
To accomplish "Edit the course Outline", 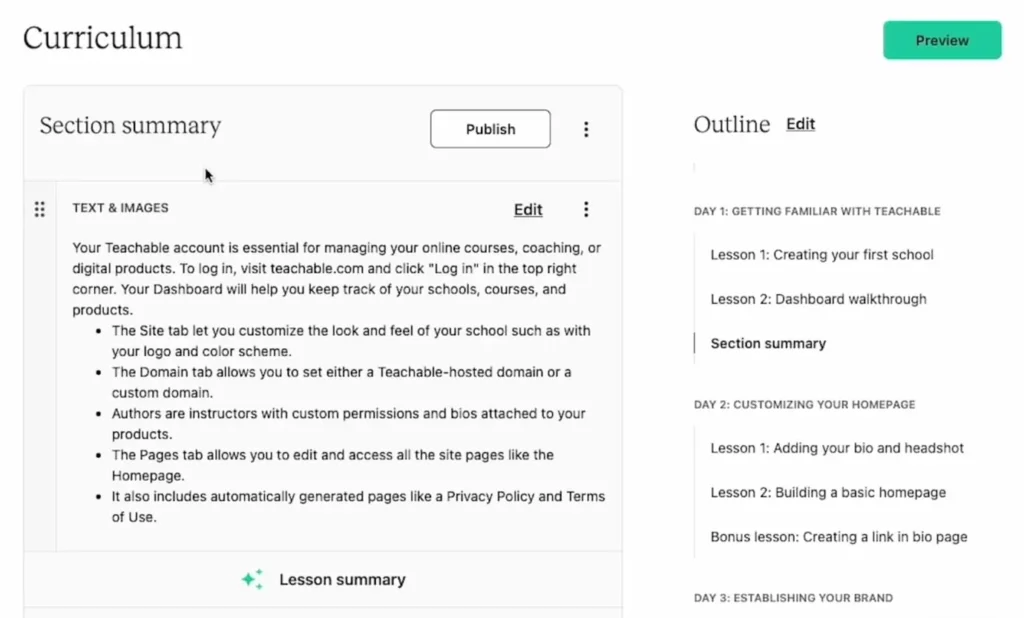I will (800, 124).
